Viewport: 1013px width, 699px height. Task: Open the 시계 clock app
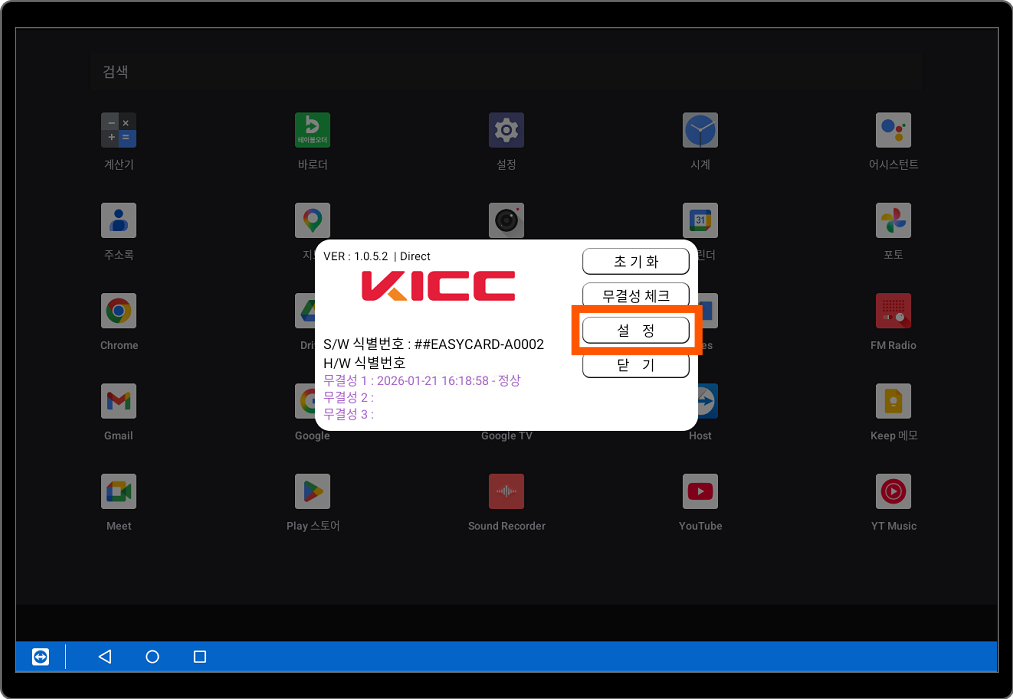700,130
